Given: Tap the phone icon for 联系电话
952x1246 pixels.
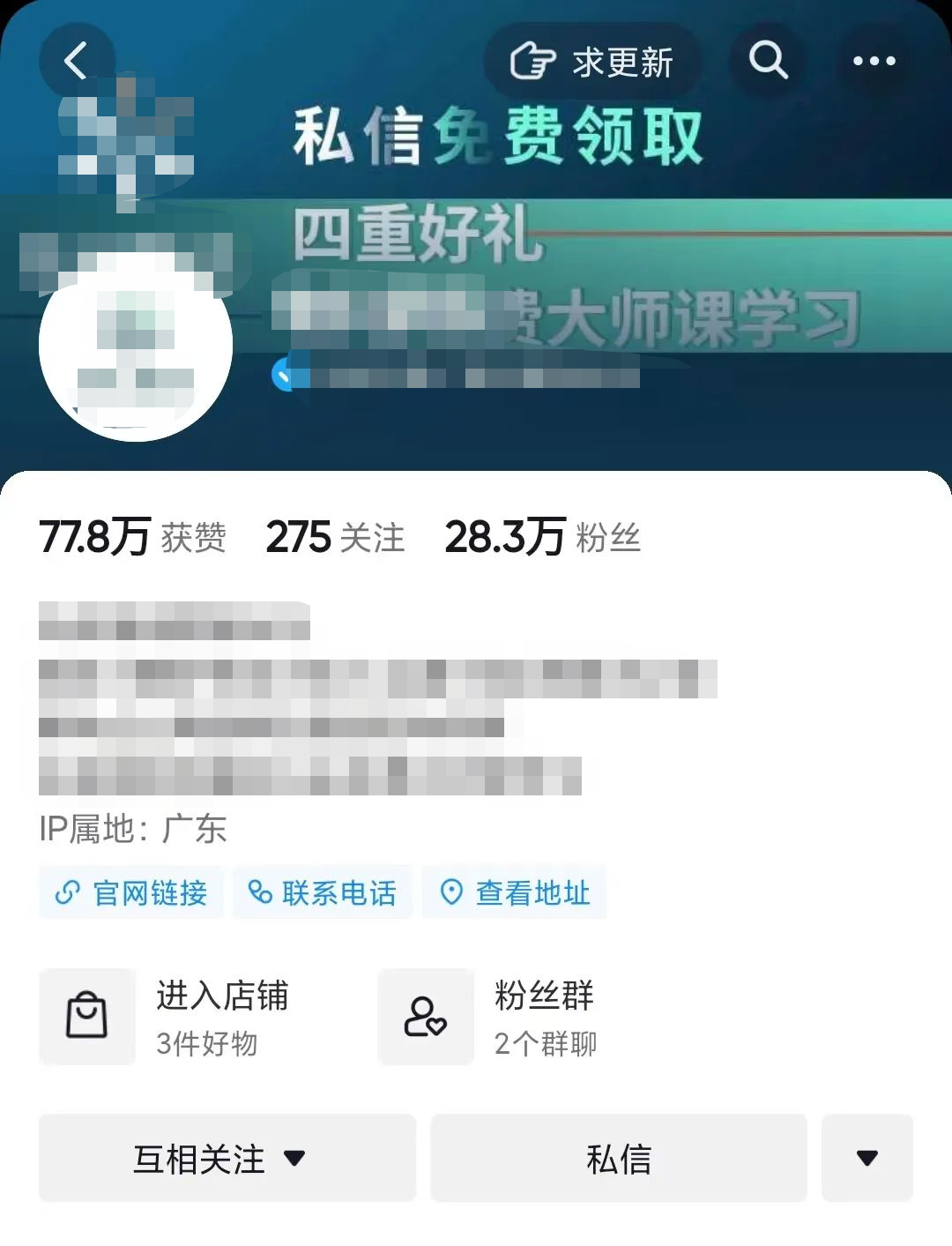Looking at the screenshot, I should 260,892.
